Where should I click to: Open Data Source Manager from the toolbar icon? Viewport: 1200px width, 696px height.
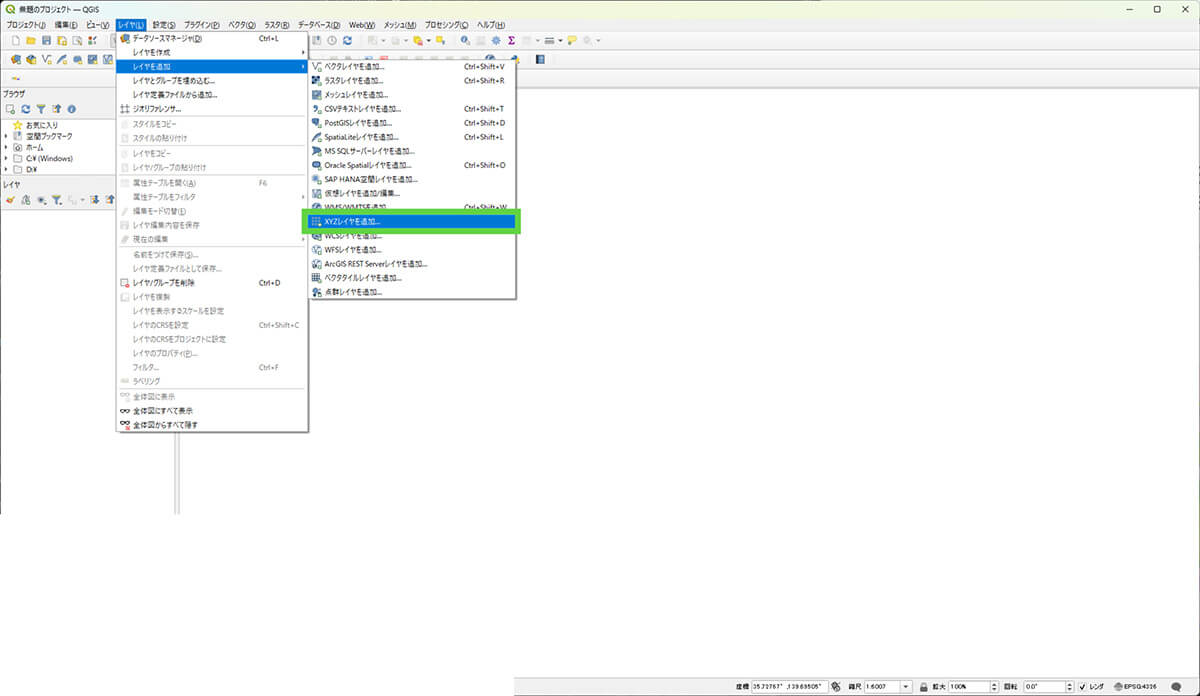coord(16,60)
